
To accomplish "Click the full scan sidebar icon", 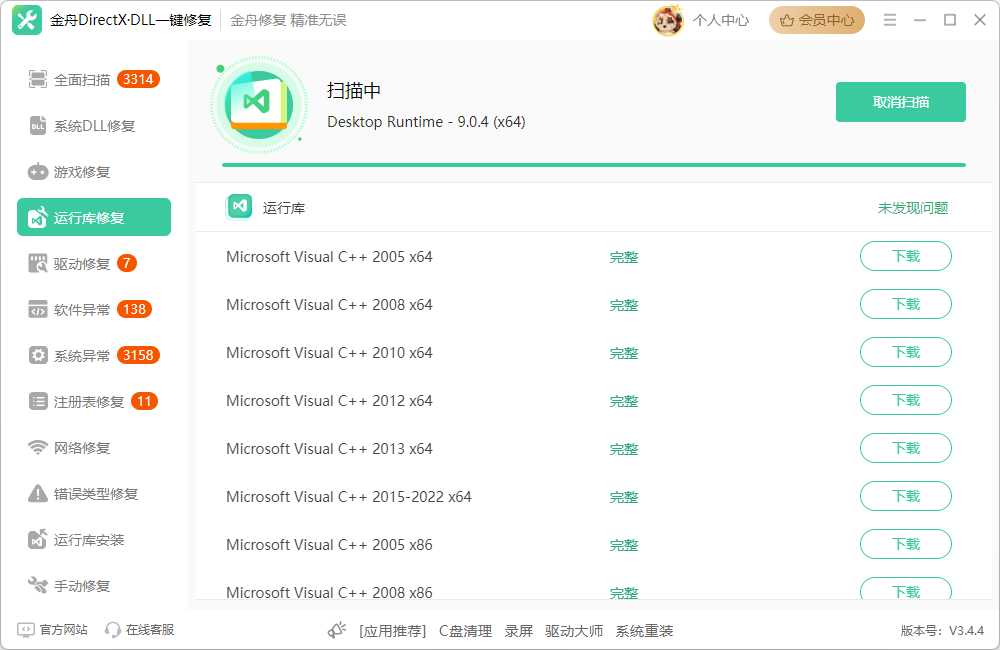I will (x=38, y=80).
